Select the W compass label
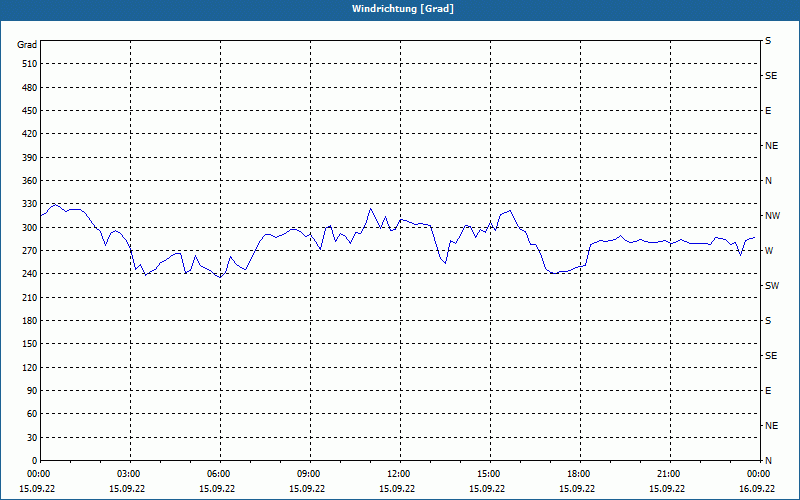 tap(769, 251)
